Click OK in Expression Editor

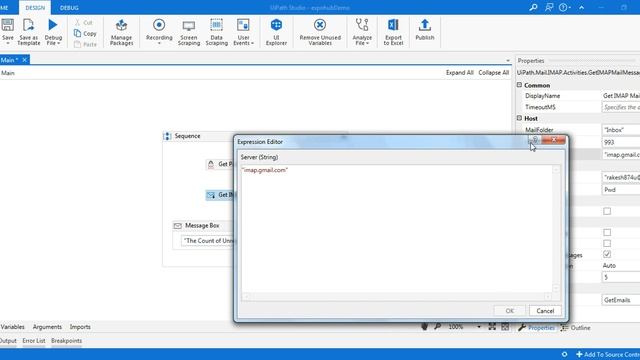(x=509, y=311)
